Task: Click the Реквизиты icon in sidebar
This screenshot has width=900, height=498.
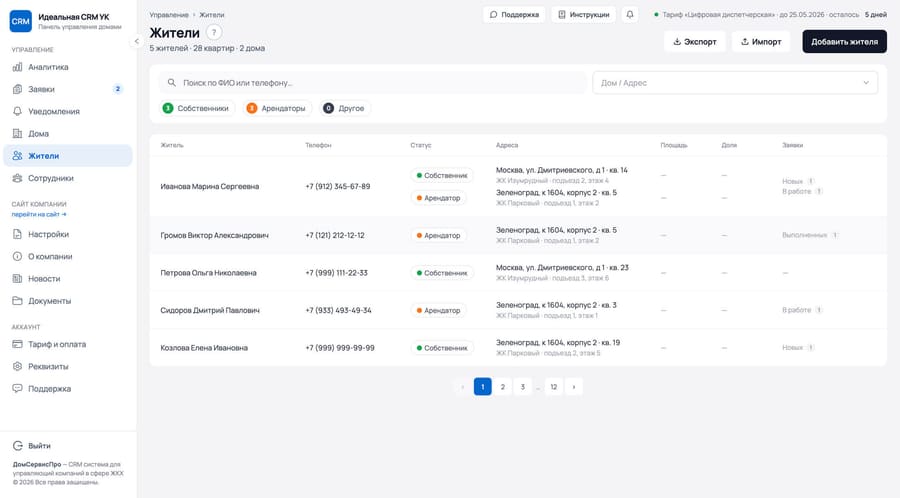Action: pyautogui.click(x=17, y=366)
